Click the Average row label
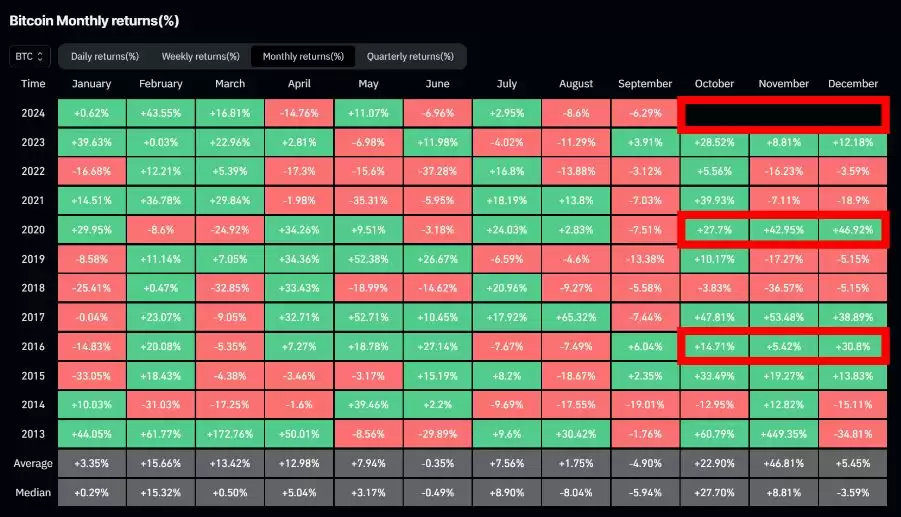This screenshot has width=901, height=517. [x=33, y=463]
